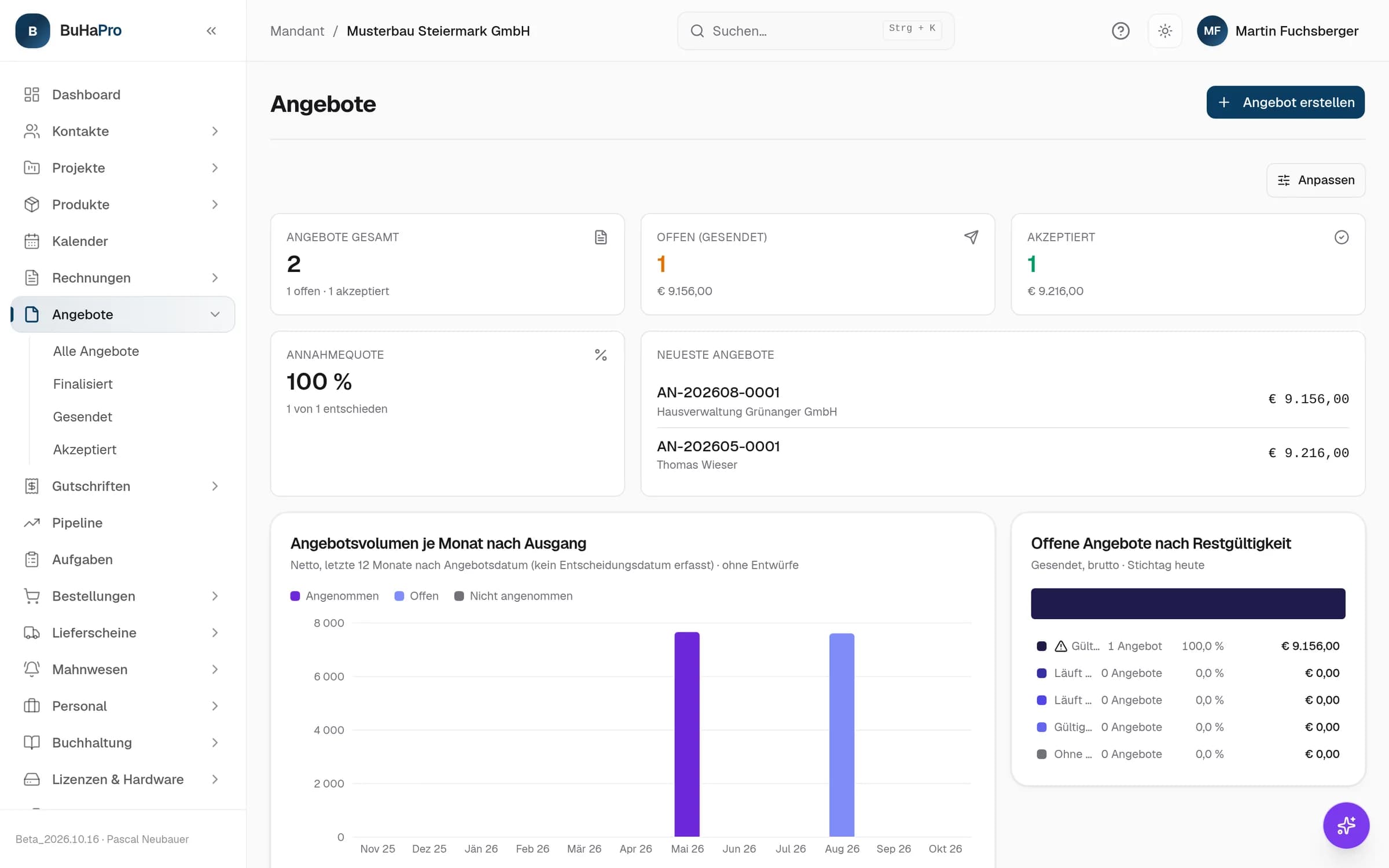Expand the Rechnungen menu chevron

215,278
